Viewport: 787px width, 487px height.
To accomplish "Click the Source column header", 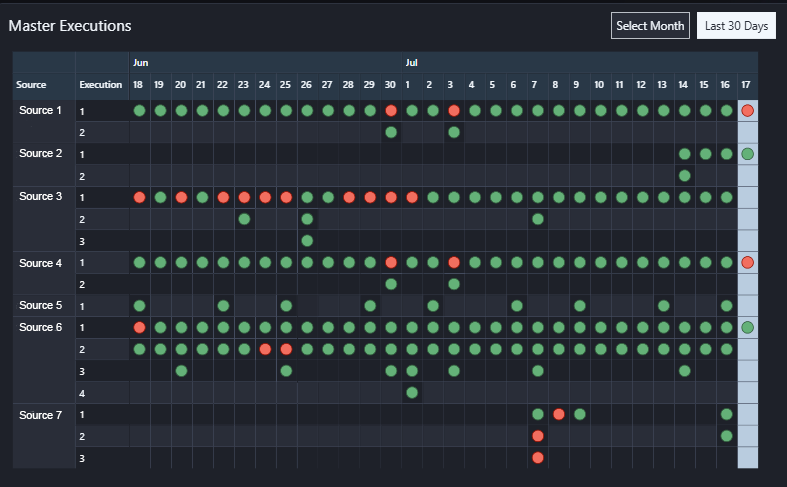I will click(x=32, y=85).
